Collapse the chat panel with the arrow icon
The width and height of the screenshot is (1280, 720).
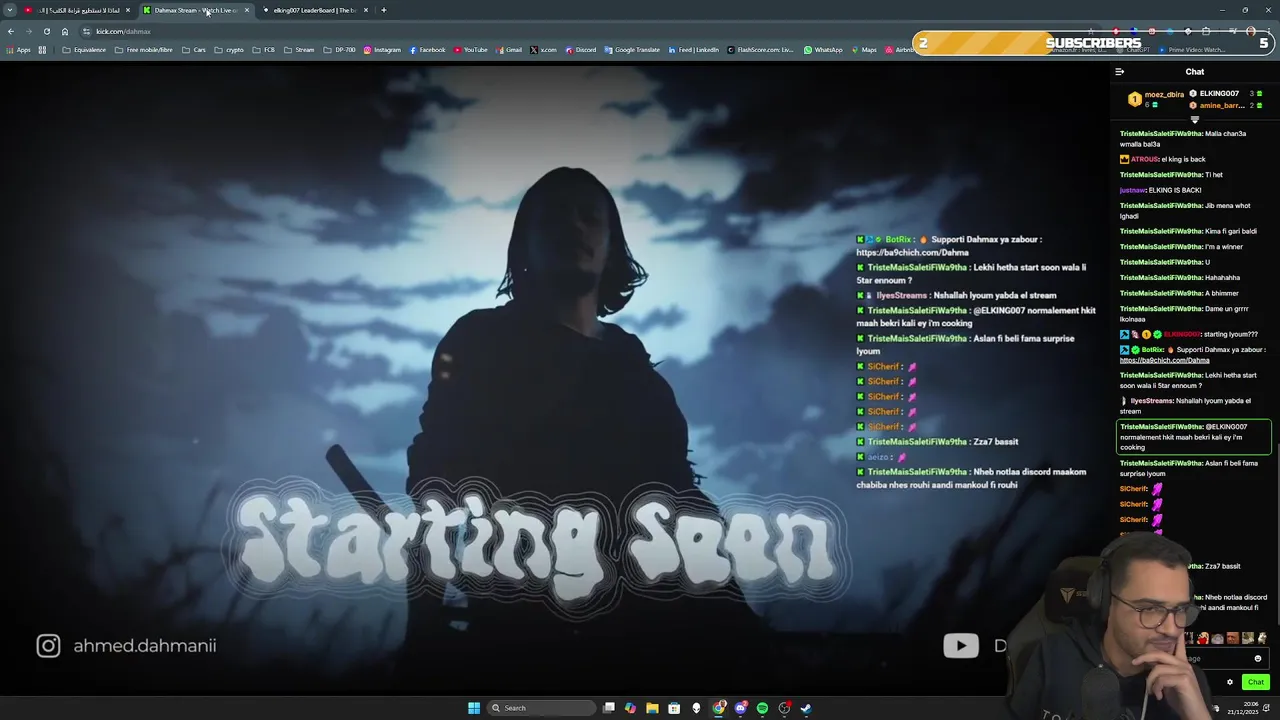[x=1119, y=72]
